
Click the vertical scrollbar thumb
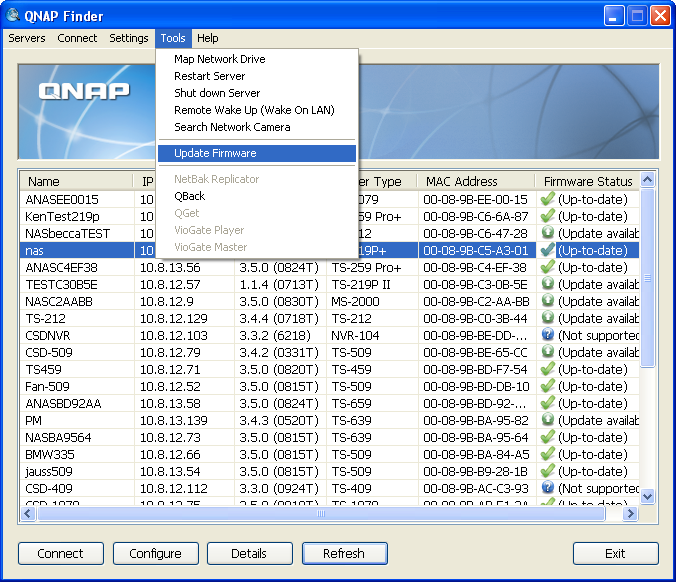tap(648, 278)
